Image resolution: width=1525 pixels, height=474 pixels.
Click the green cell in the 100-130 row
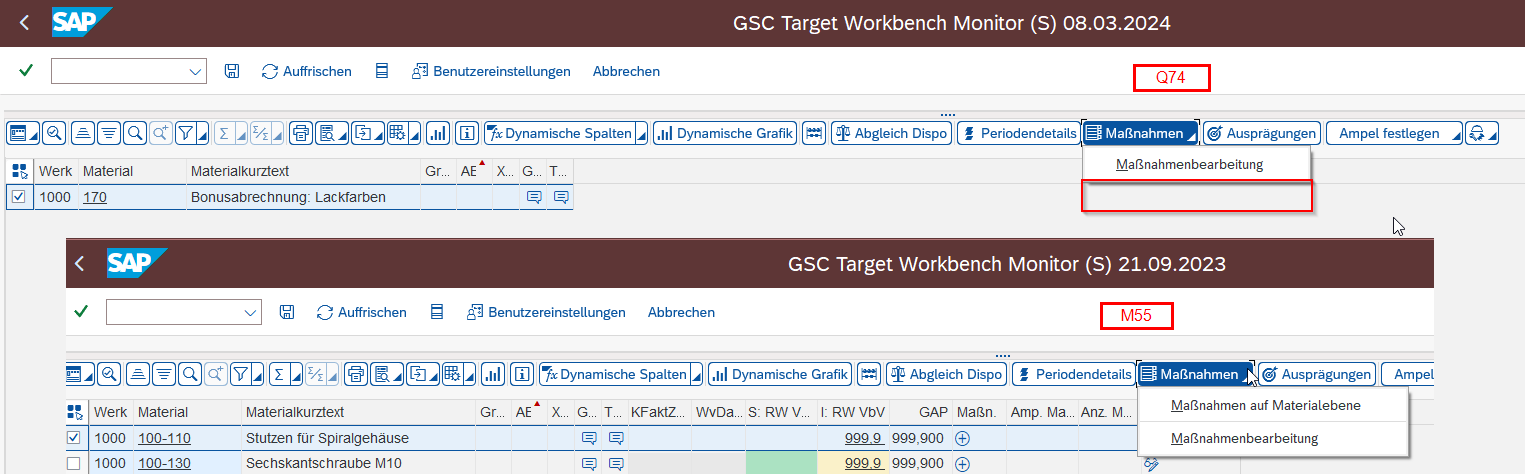click(x=781, y=463)
